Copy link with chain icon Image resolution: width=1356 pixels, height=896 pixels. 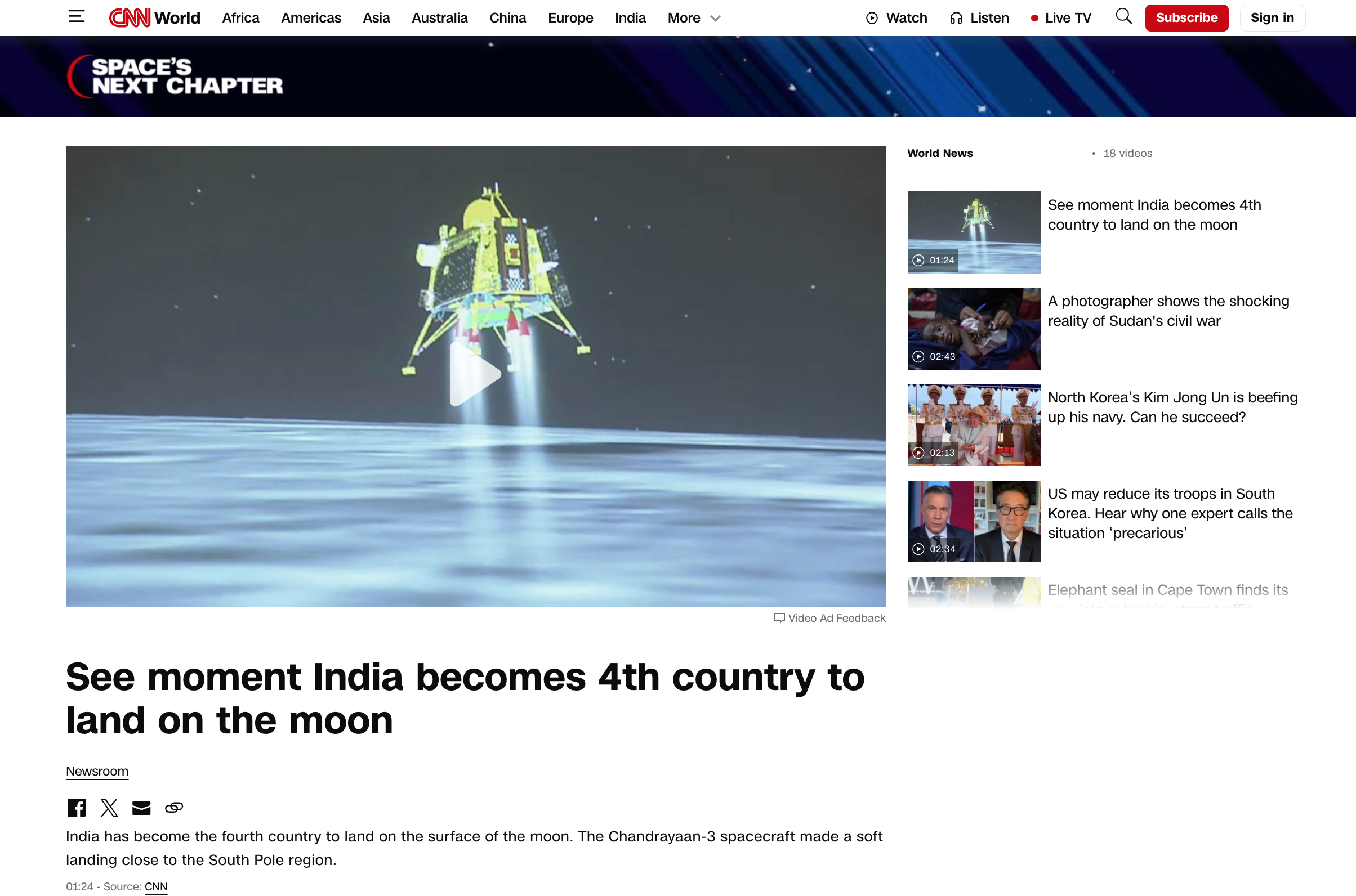[x=174, y=808]
